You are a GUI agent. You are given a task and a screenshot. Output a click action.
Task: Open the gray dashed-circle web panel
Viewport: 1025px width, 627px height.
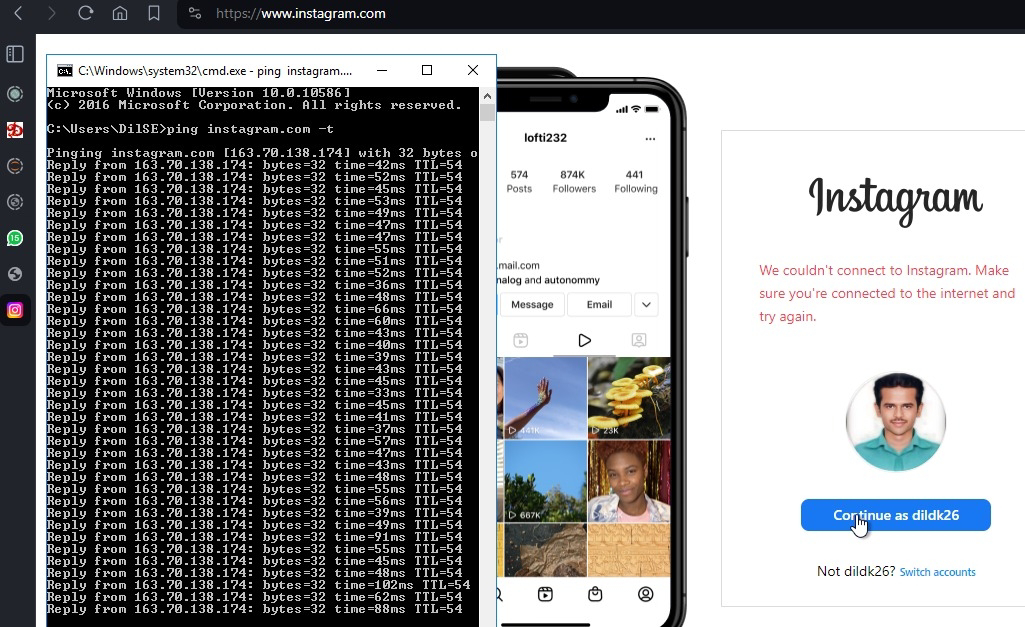[15, 202]
